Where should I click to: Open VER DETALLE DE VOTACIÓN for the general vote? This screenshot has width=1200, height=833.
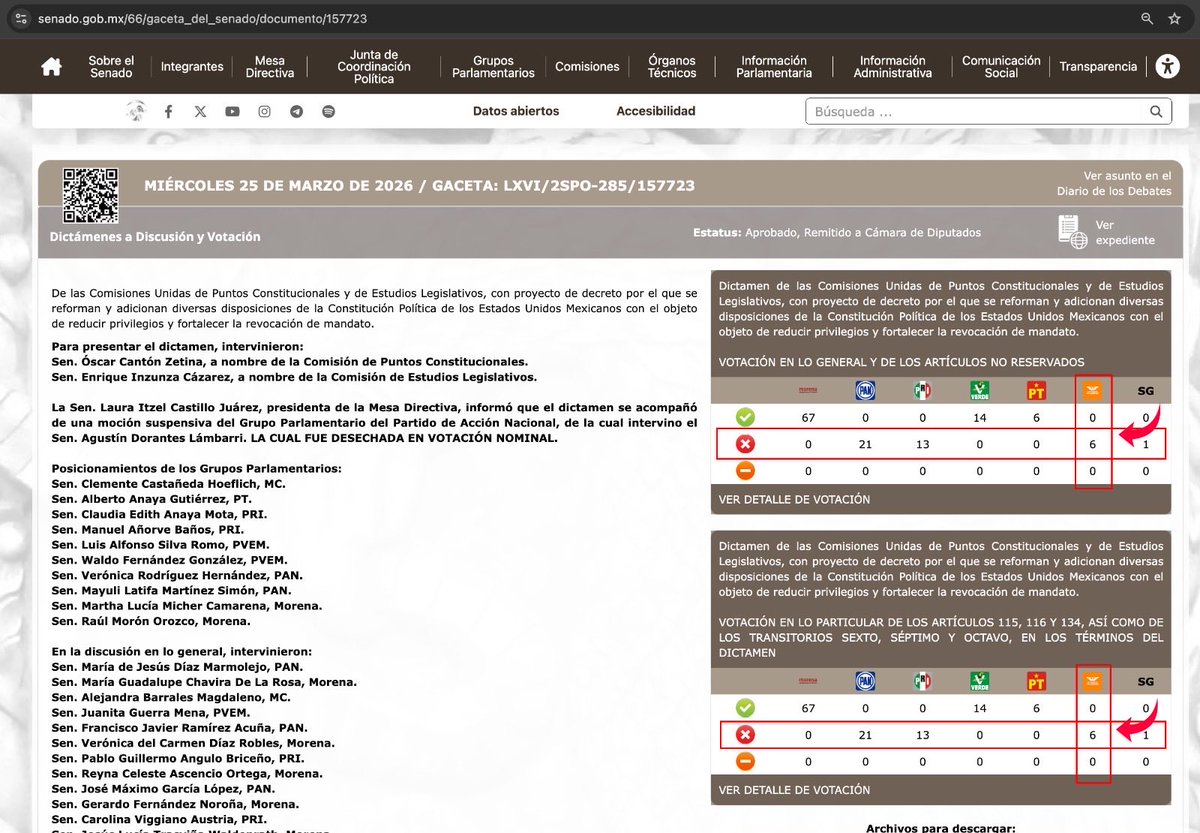point(794,499)
